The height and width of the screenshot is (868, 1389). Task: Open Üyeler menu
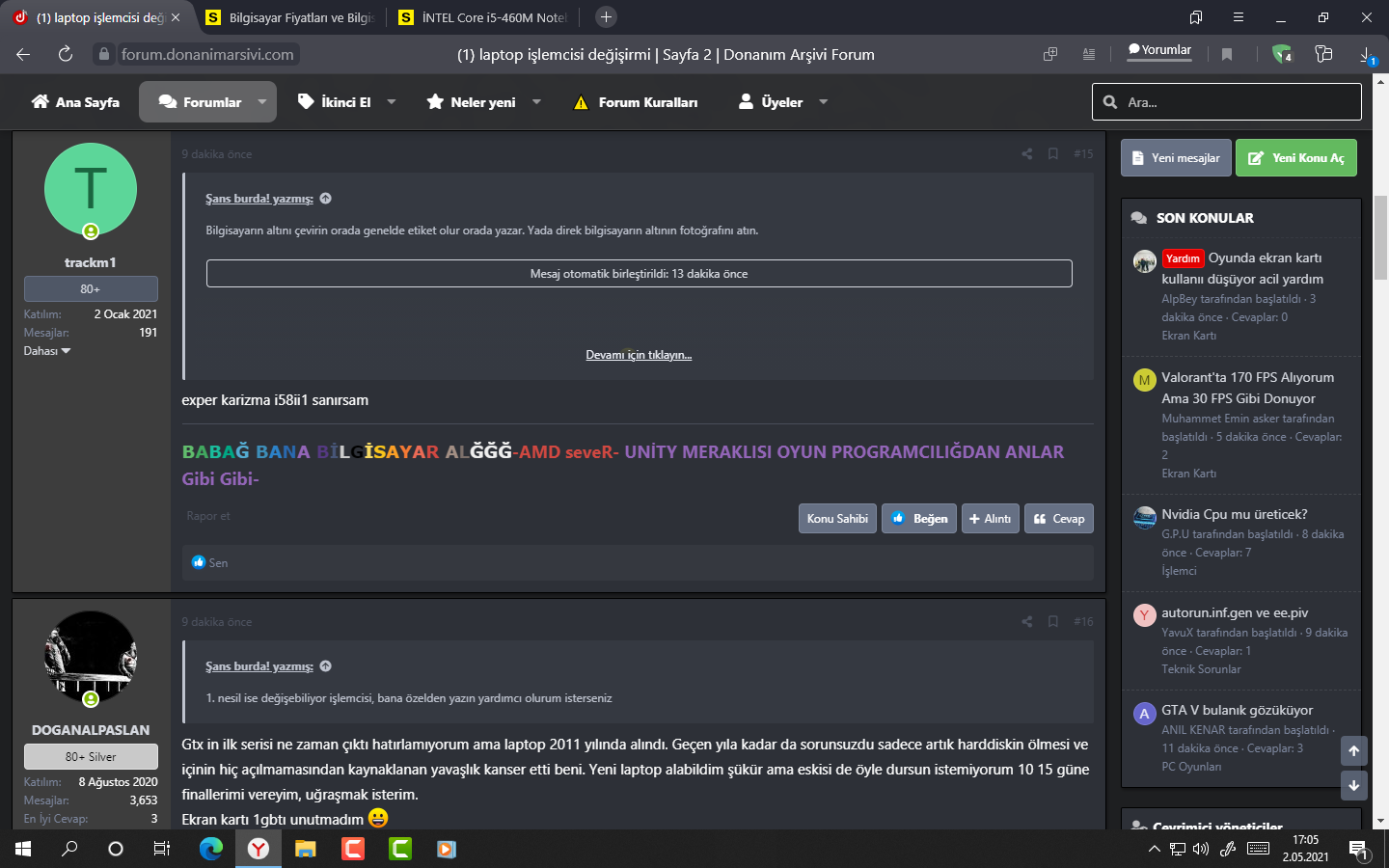[x=771, y=102]
